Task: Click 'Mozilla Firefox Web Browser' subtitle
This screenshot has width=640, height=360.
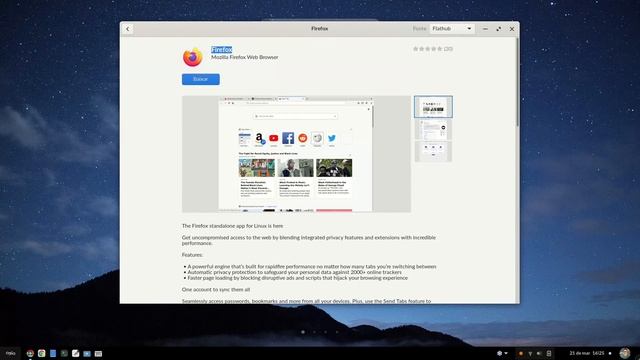Action: click(244, 58)
